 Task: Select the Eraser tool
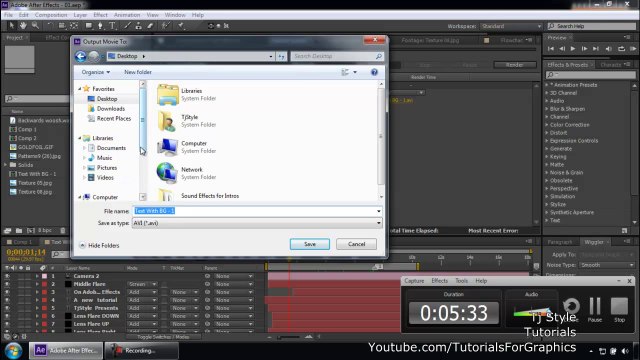point(150,26)
